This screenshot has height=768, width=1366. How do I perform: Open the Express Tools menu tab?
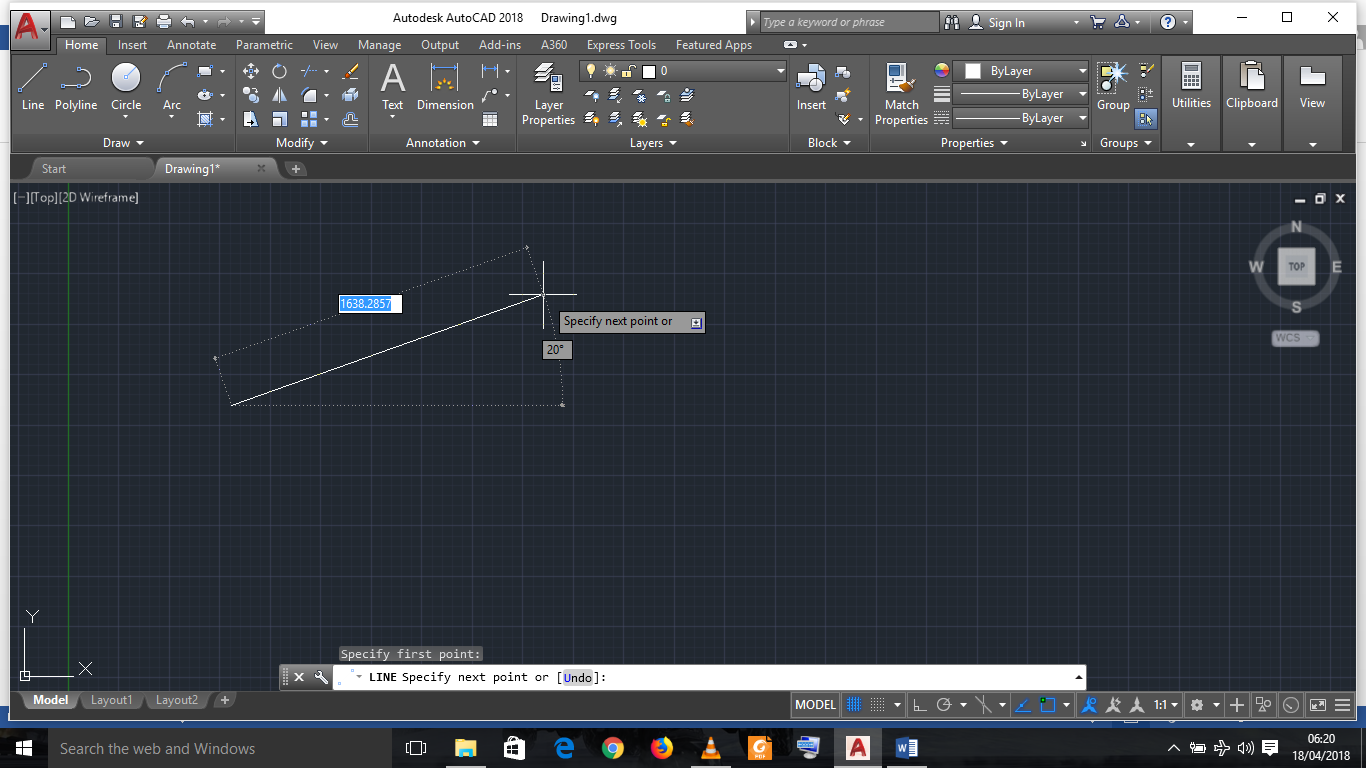click(621, 44)
